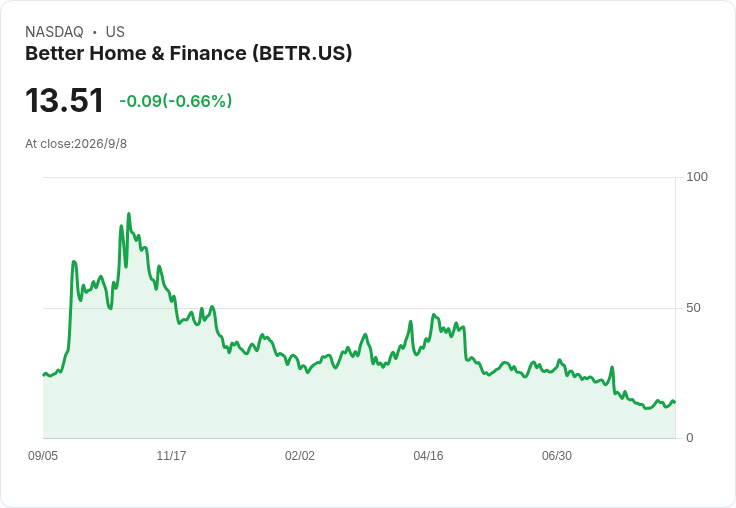Screen dimensions: 736x508
Task: Click the chart line's peak after 04/16
Action: click(433, 315)
